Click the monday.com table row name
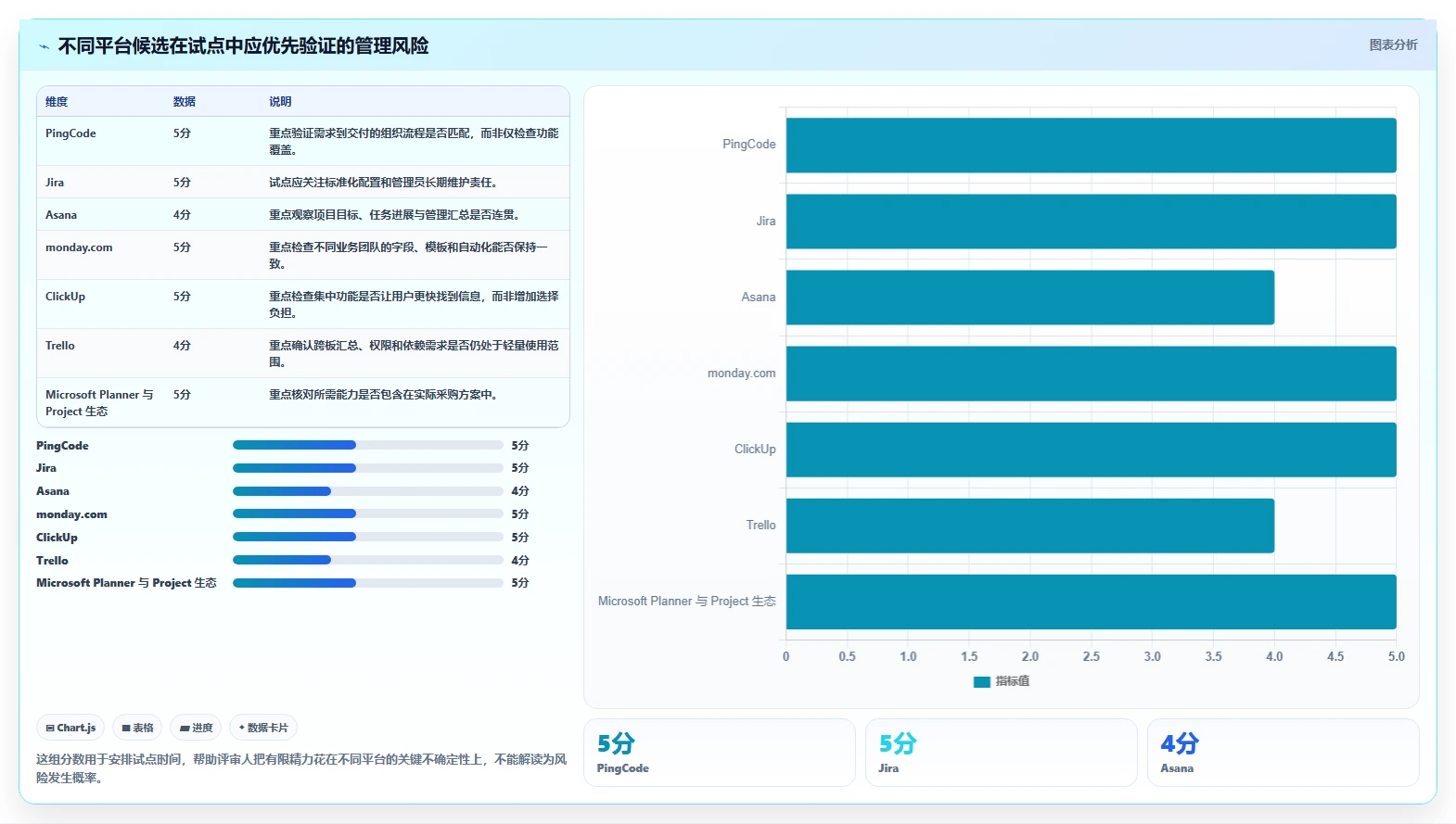Image resolution: width=1456 pixels, height=824 pixels. pos(79,247)
